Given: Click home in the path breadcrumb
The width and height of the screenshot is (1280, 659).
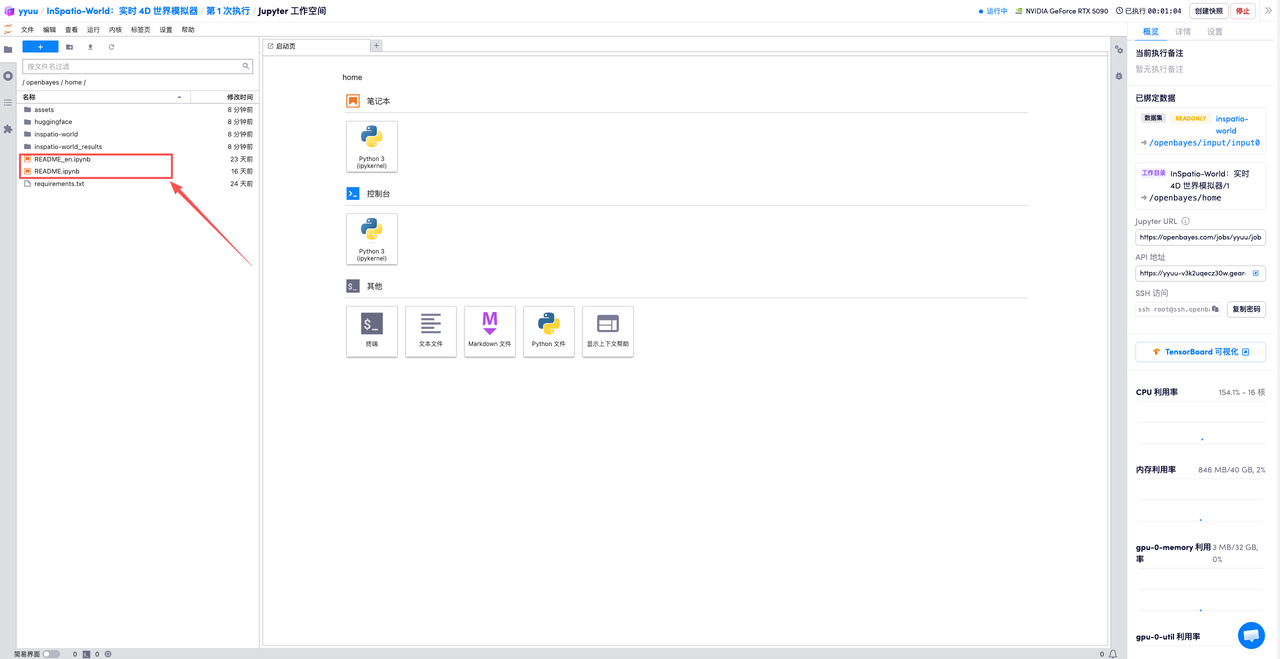Looking at the screenshot, I should pyautogui.click(x=72, y=82).
